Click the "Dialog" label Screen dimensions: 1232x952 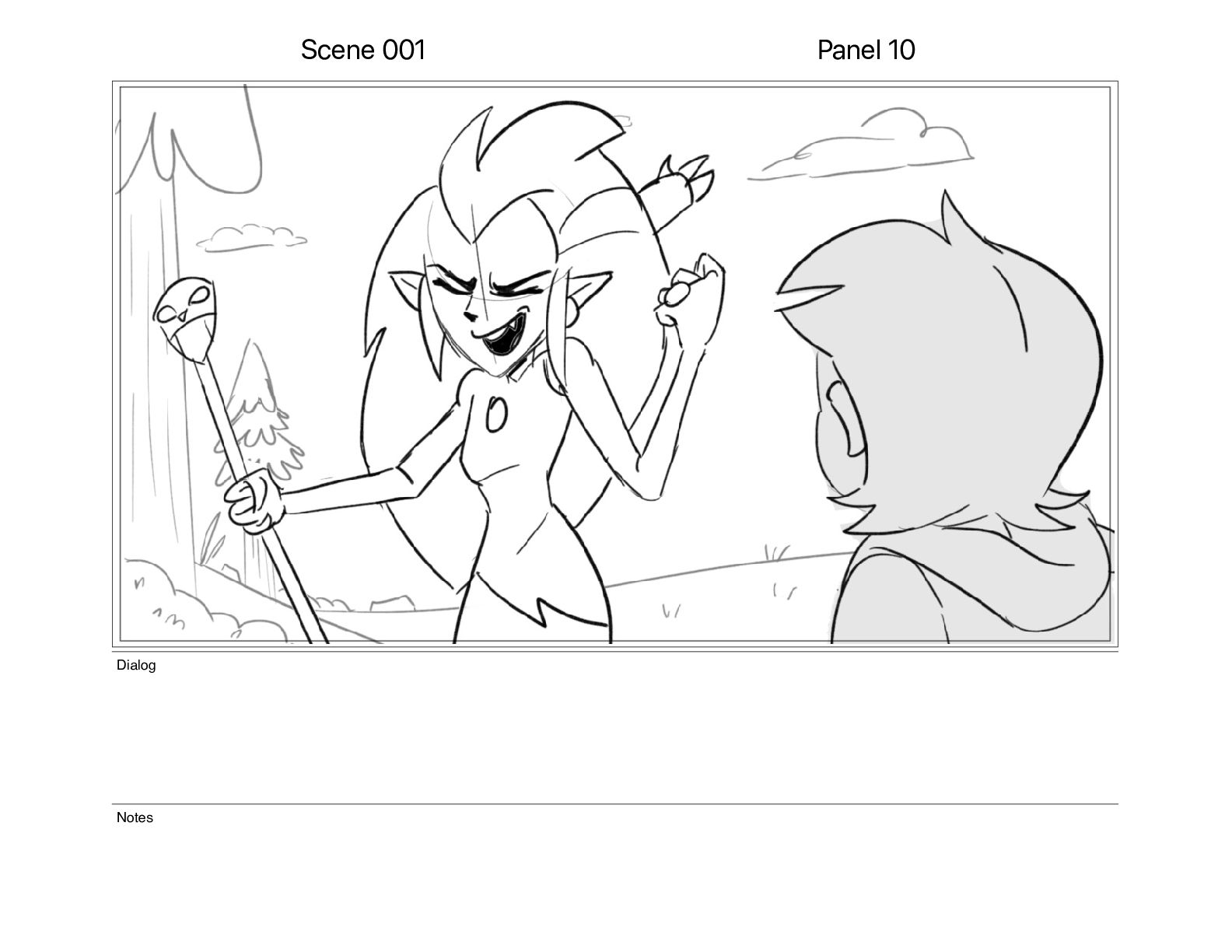[136, 665]
